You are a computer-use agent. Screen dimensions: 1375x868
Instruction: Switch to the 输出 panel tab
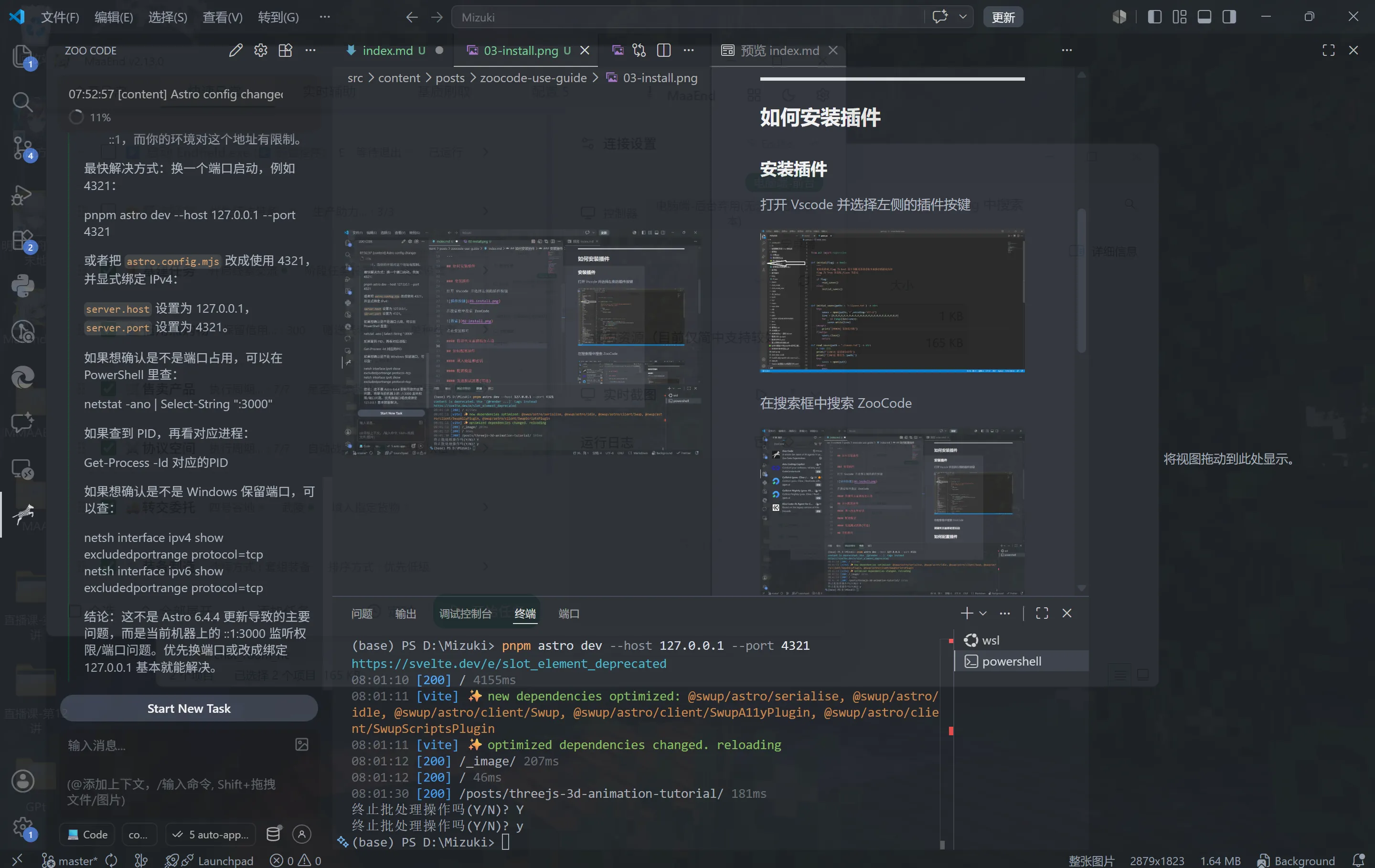click(405, 614)
